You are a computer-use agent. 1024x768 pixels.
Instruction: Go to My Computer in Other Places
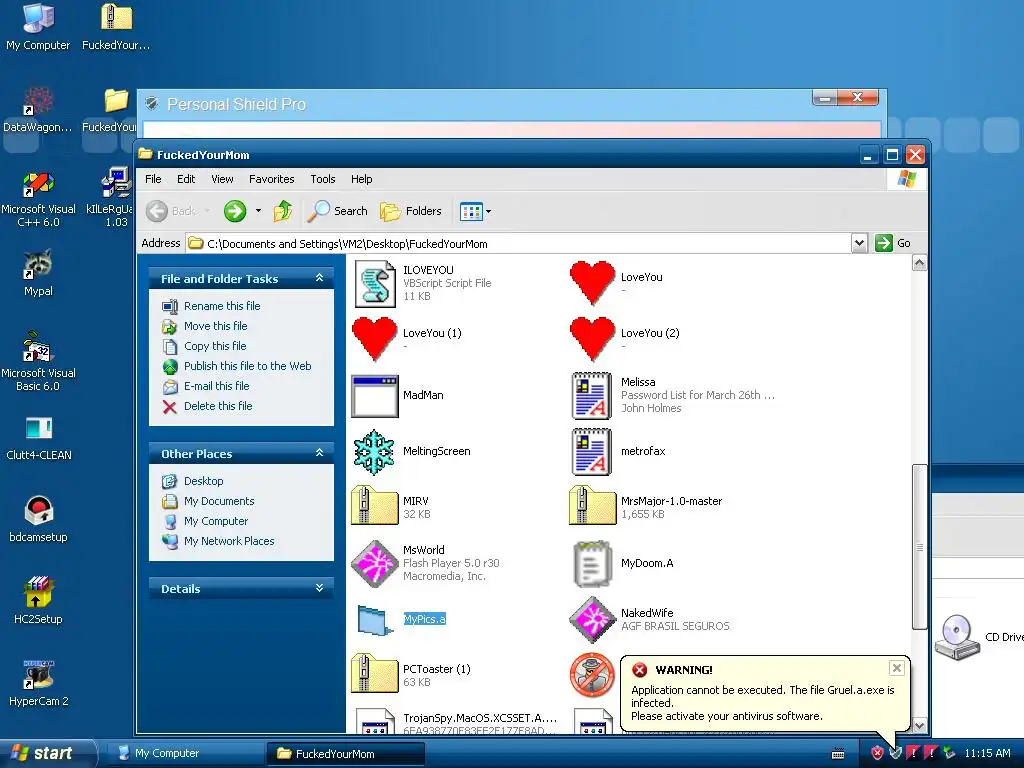(216, 521)
